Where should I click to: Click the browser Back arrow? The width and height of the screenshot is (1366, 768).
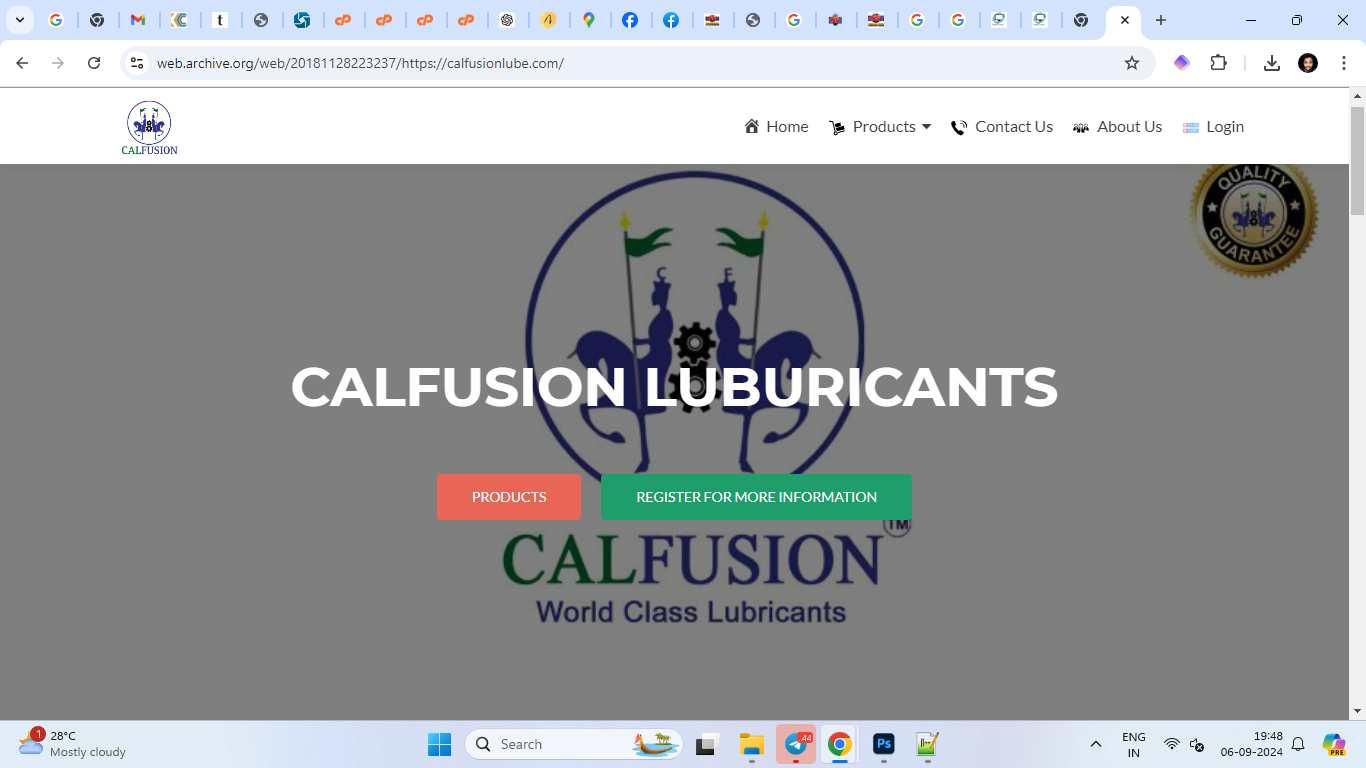click(x=22, y=63)
